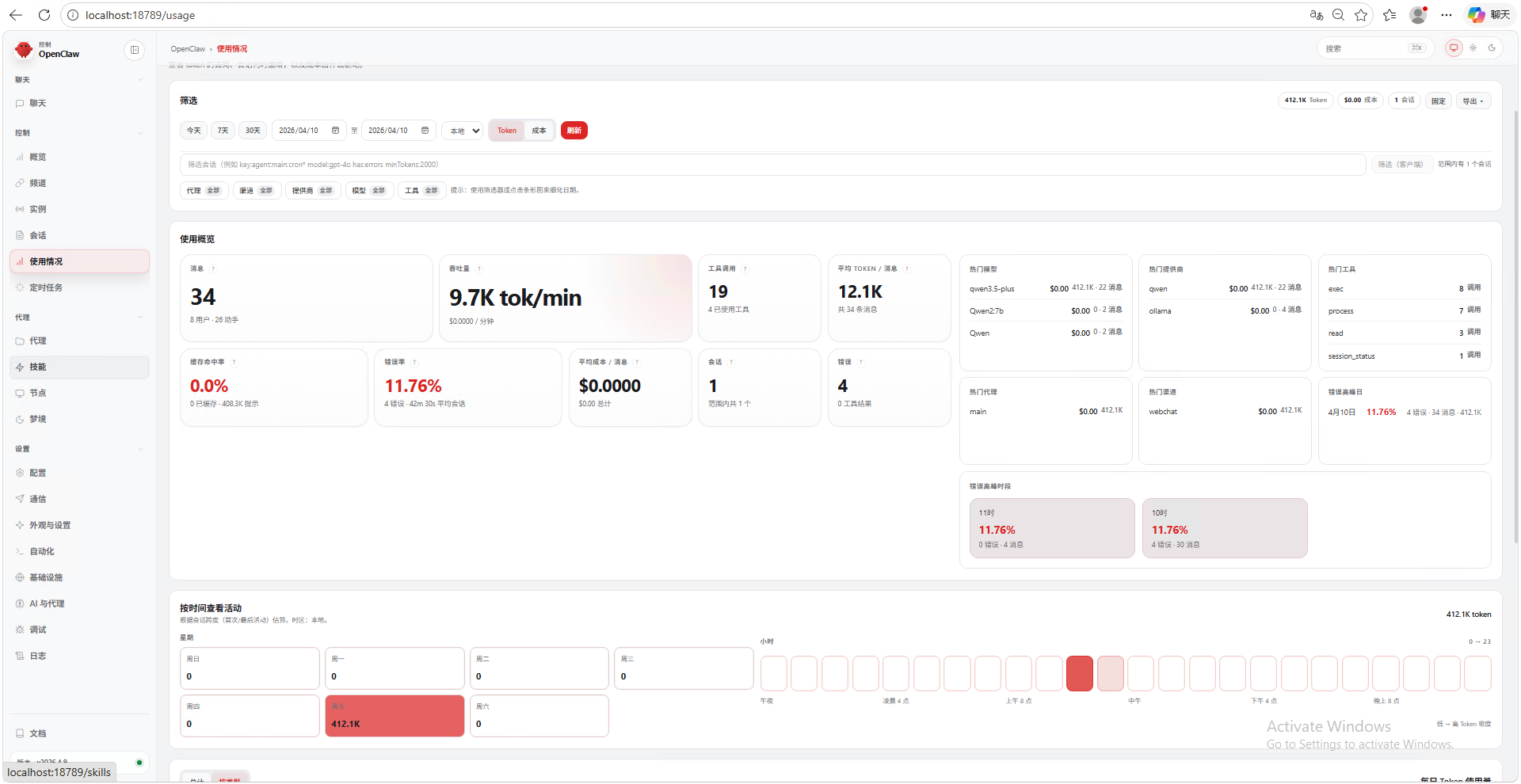Click the document icon beside 会话
This screenshot has width=1521, height=784.
(x=20, y=236)
